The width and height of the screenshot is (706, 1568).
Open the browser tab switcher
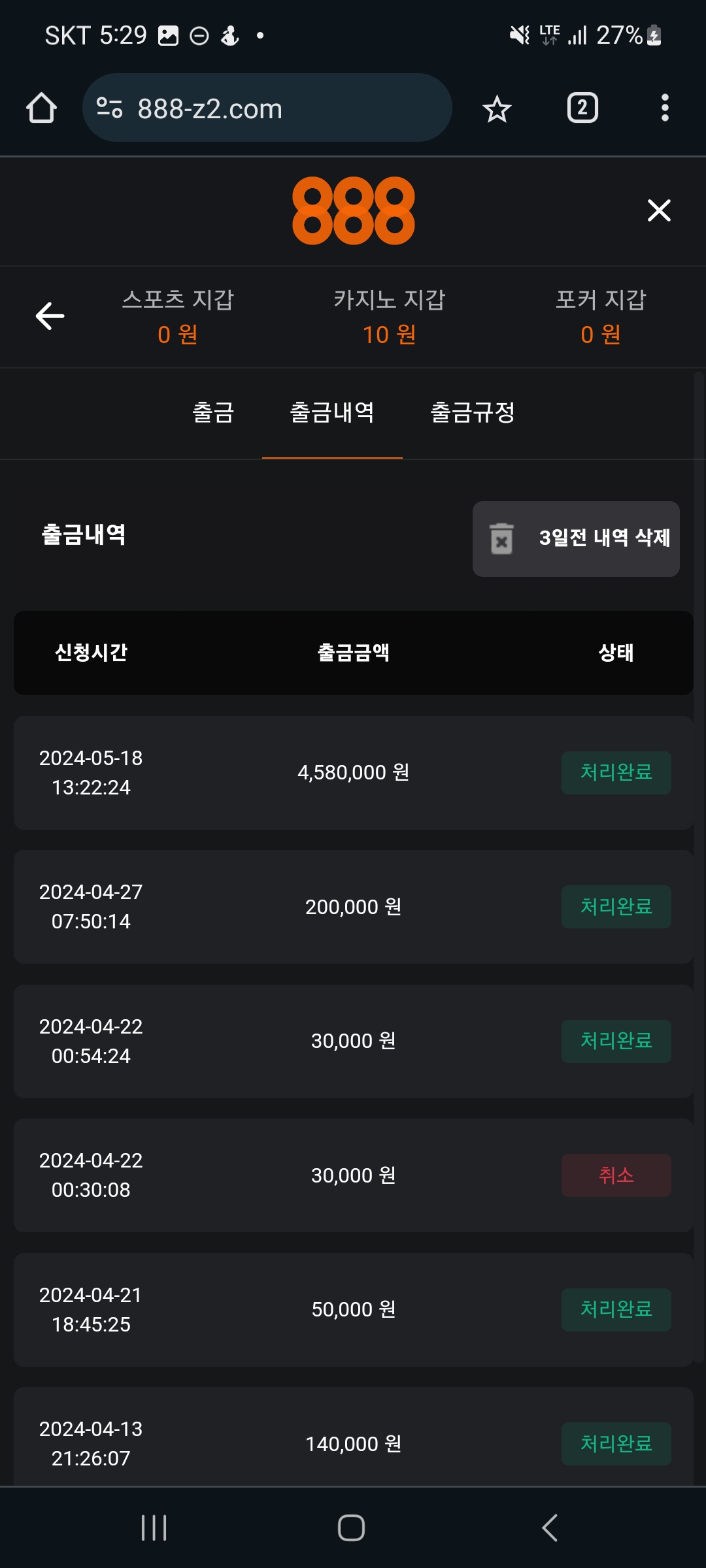(582, 108)
